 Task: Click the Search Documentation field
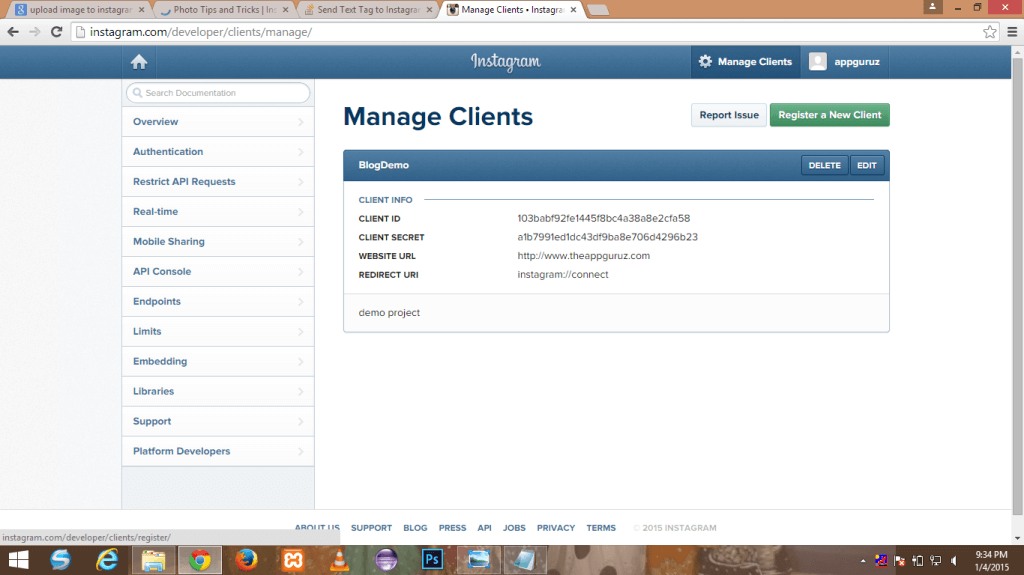tap(218, 93)
